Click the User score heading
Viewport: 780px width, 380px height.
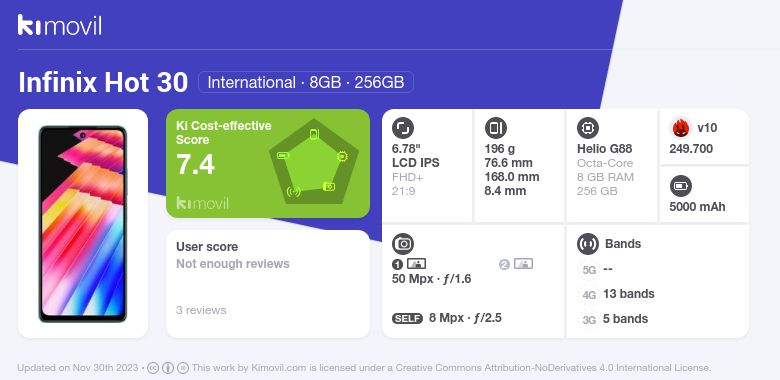pos(207,247)
